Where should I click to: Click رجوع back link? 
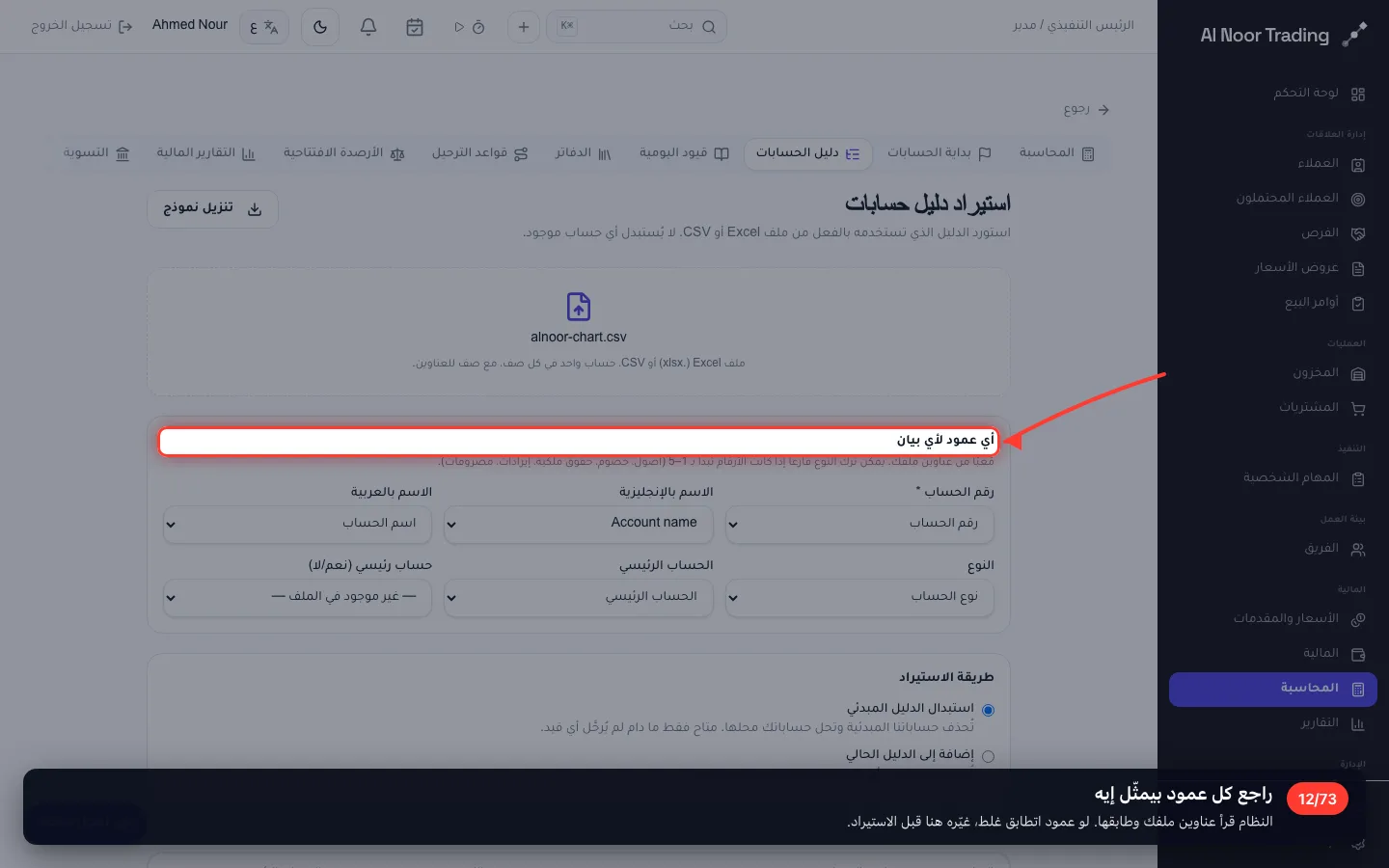click(1086, 110)
